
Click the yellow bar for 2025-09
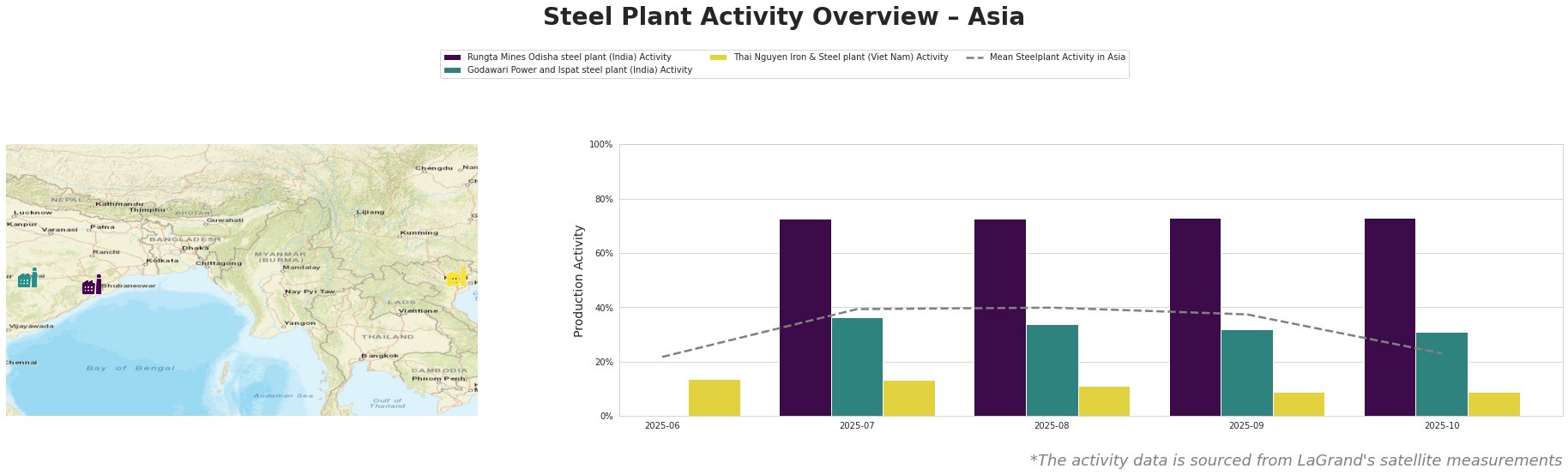pos(1298,405)
